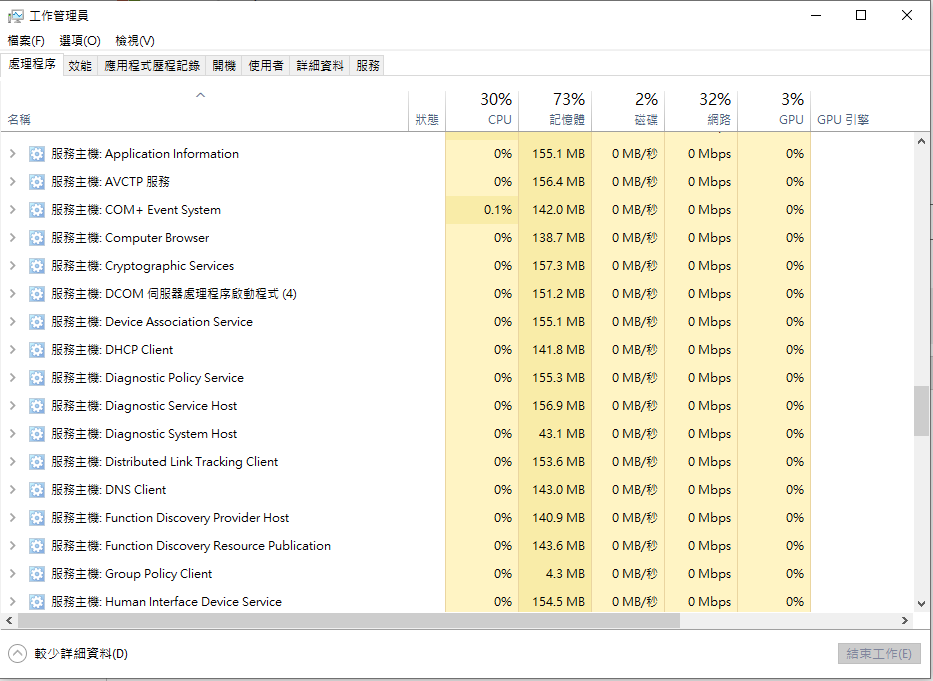Screen dimensions: 933x681
Task: Click the horizontal scrollbar thumb
Action: pos(349,620)
